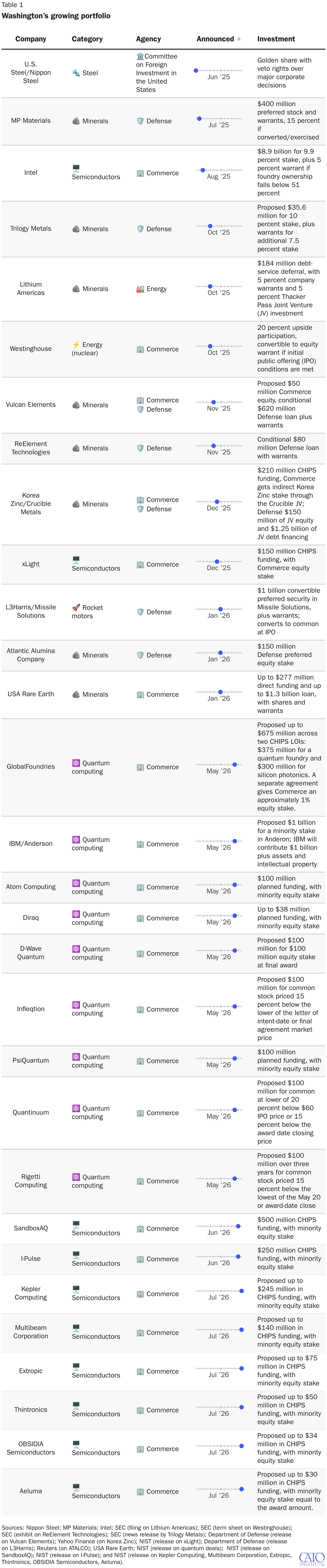
Task: Click the lightning bolt icon beside Energy (nuclear)
Action: click(76, 344)
